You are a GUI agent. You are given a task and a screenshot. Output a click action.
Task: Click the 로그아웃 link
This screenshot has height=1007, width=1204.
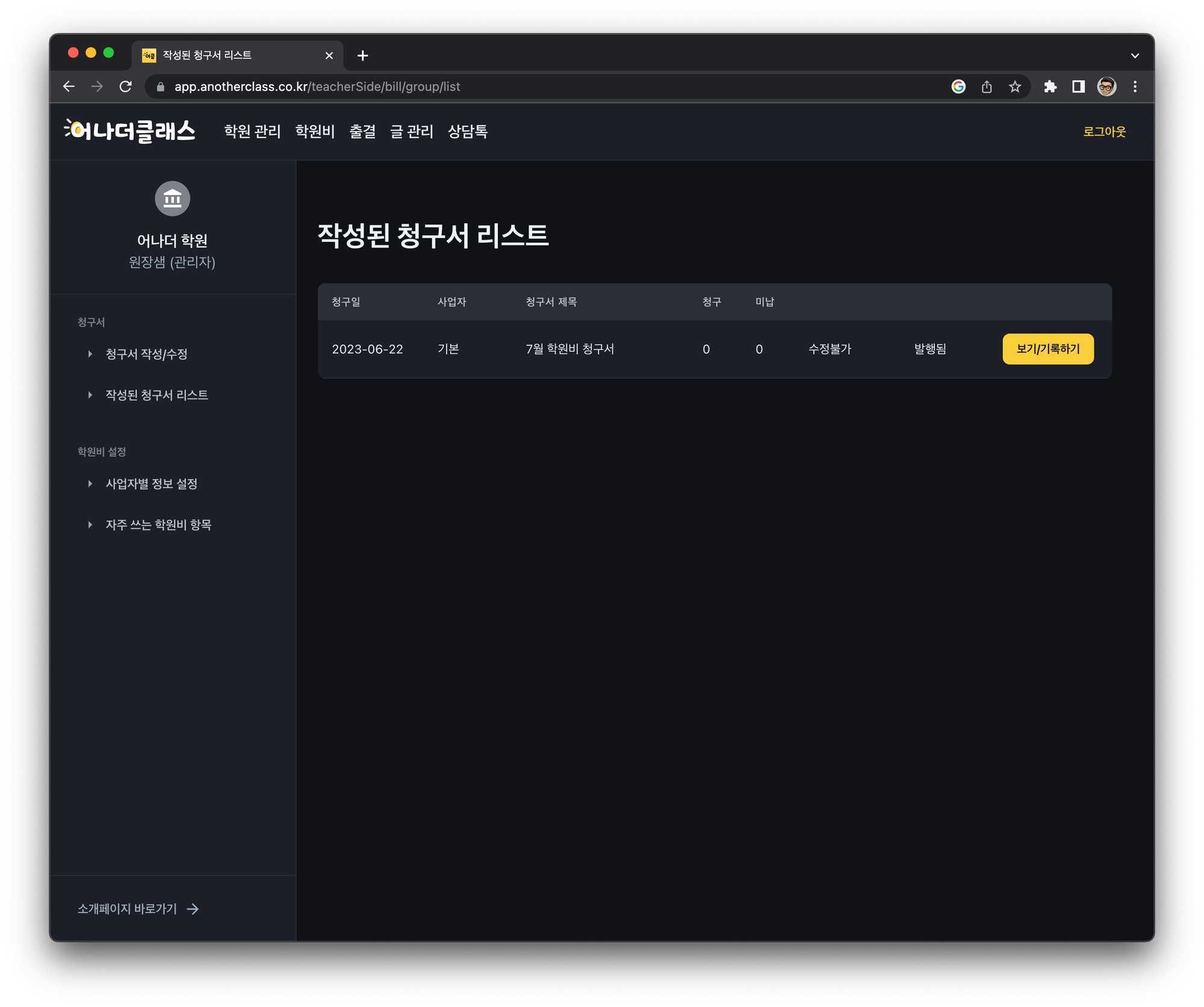click(x=1104, y=131)
